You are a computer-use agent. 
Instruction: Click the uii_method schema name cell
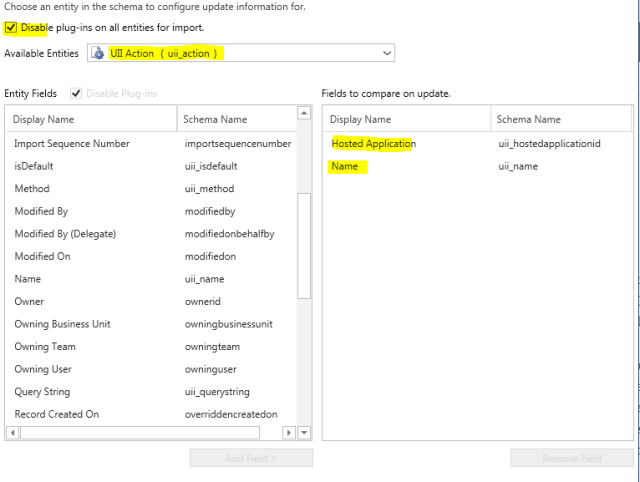(209, 189)
